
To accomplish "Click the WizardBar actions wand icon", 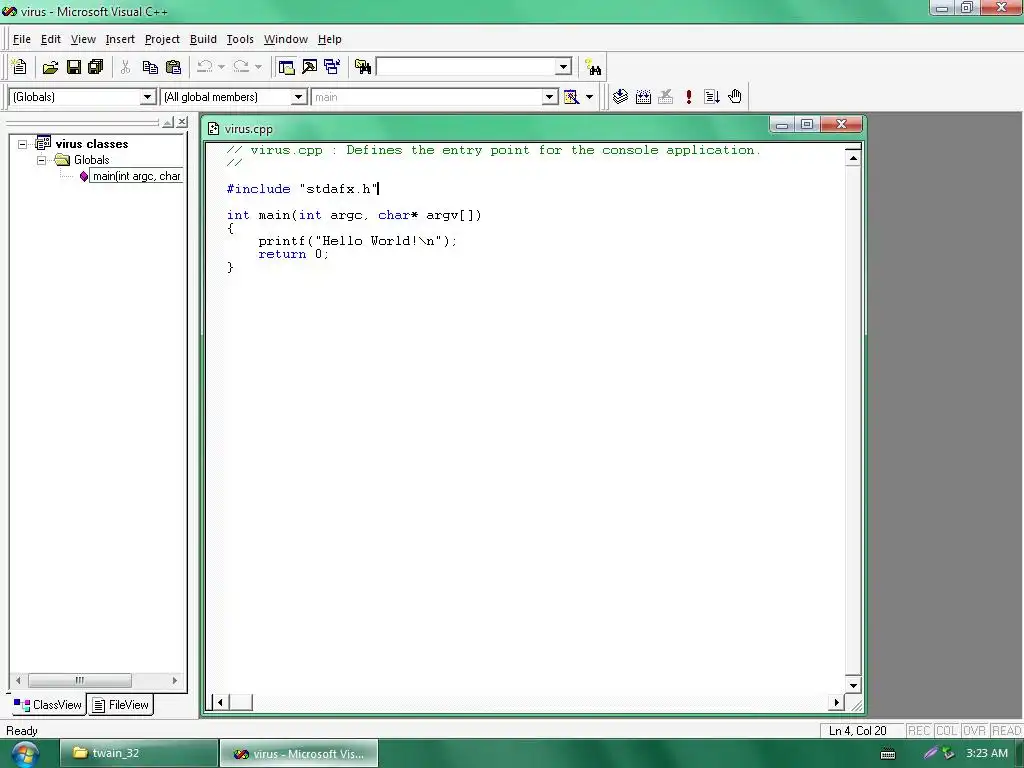I will pyautogui.click(x=571, y=97).
